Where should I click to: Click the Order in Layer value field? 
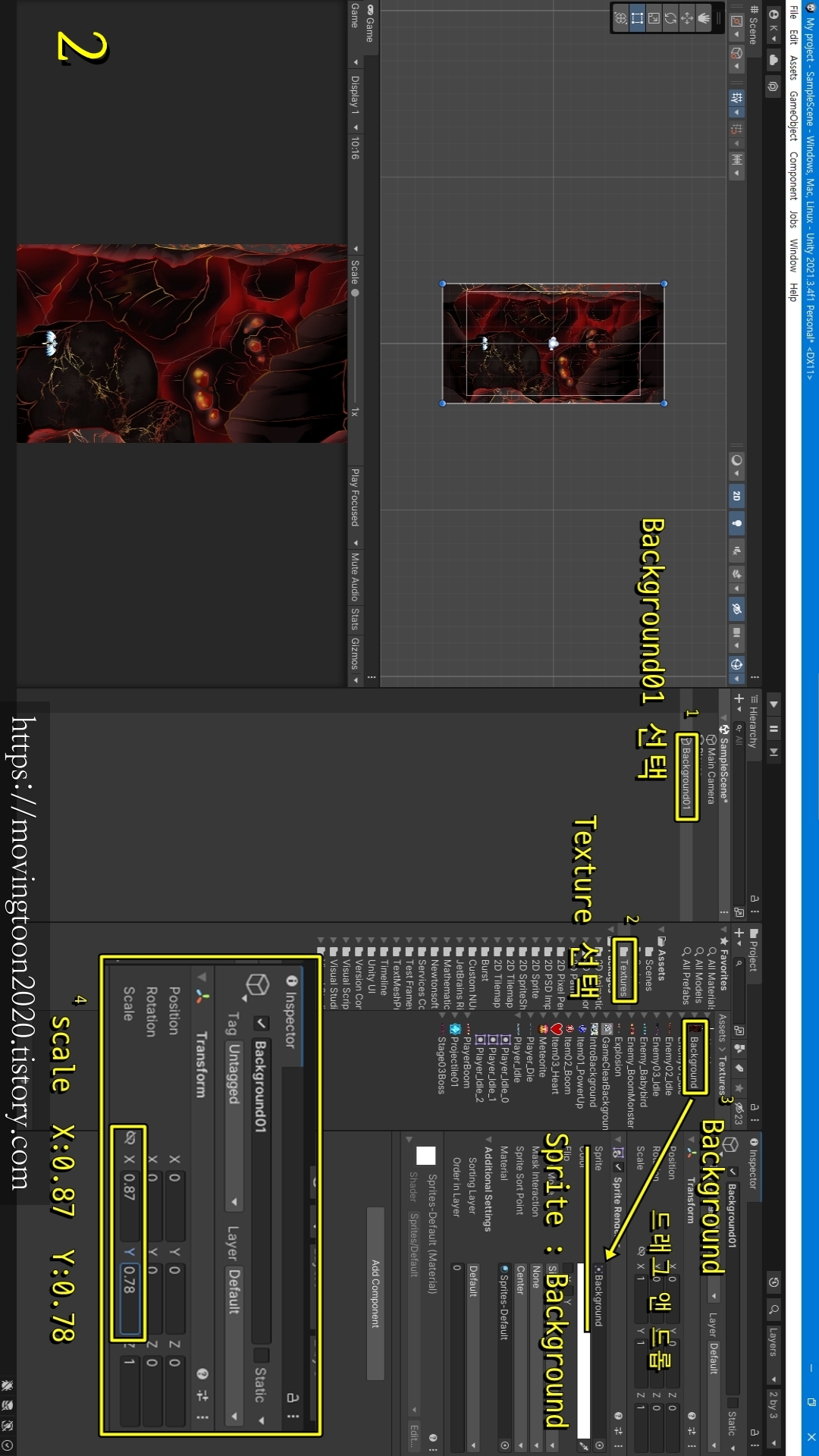[457, 1357]
